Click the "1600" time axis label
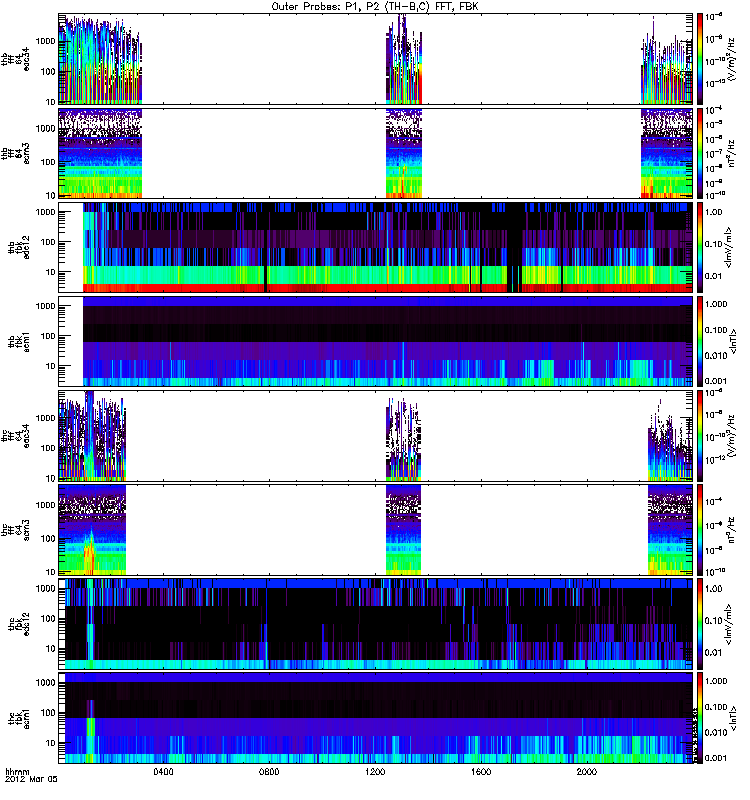 [481, 772]
